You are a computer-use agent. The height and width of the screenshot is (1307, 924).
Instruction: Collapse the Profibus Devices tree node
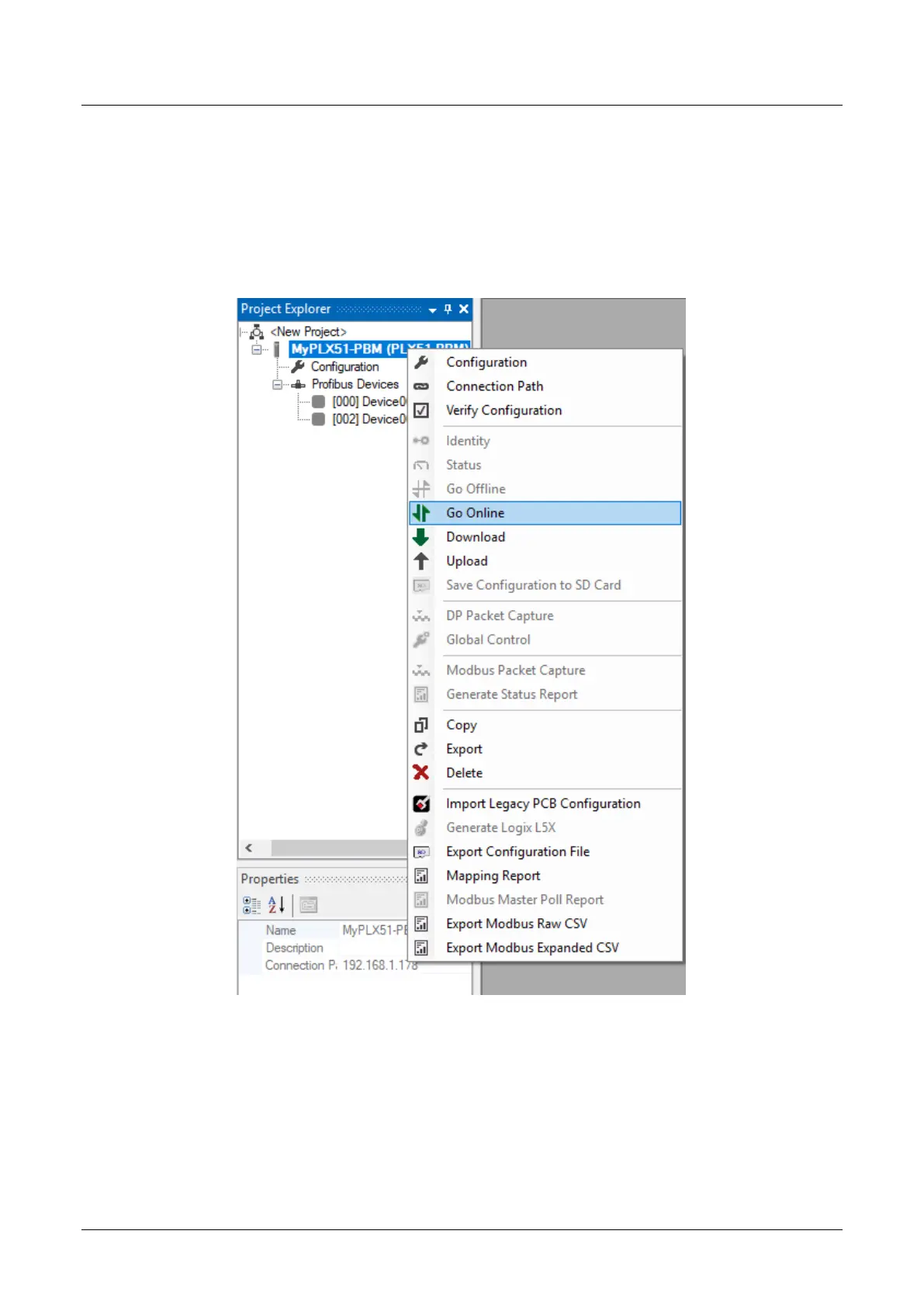(x=277, y=384)
